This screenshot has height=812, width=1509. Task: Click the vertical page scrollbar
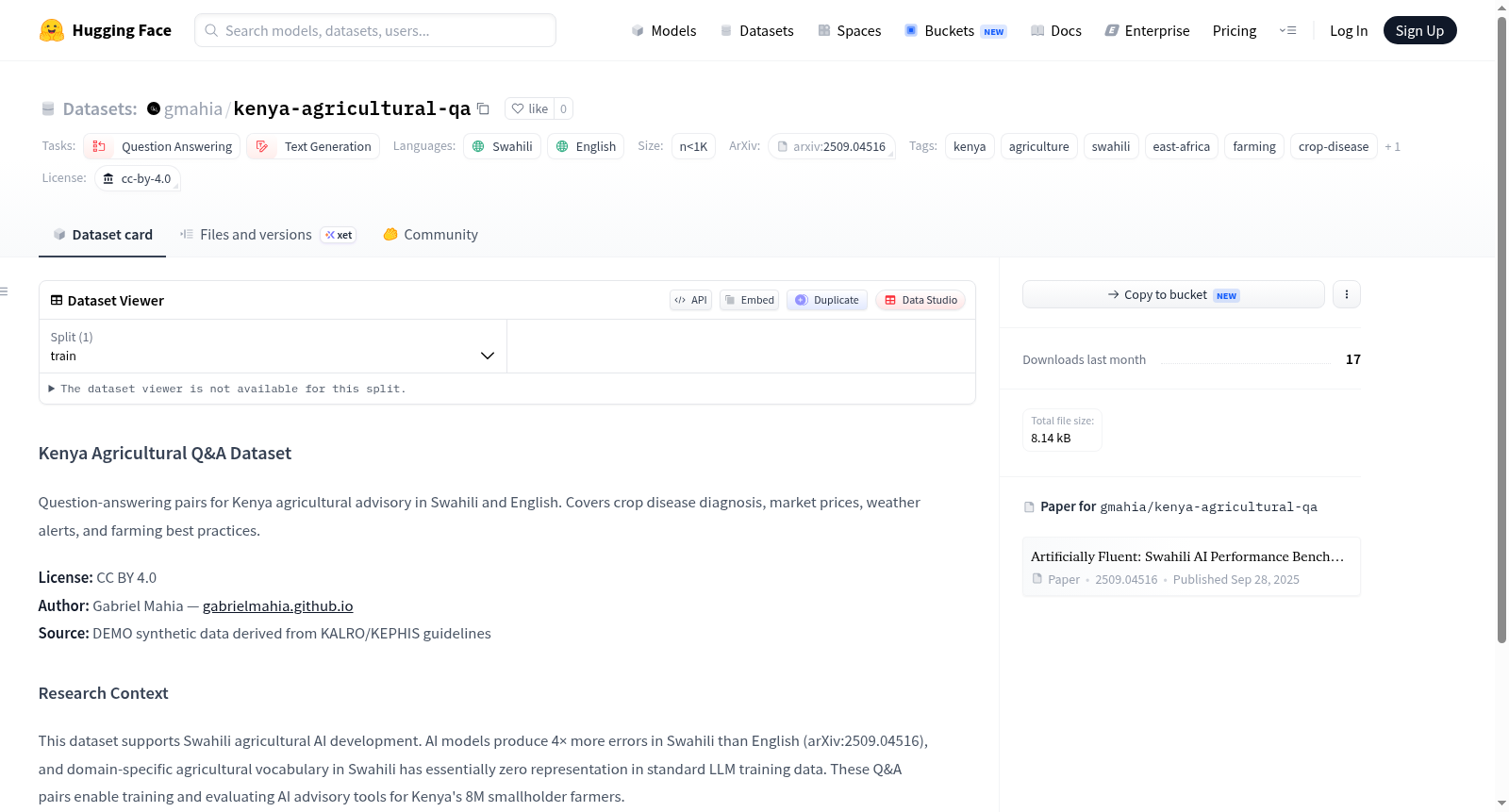point(1501,328)
